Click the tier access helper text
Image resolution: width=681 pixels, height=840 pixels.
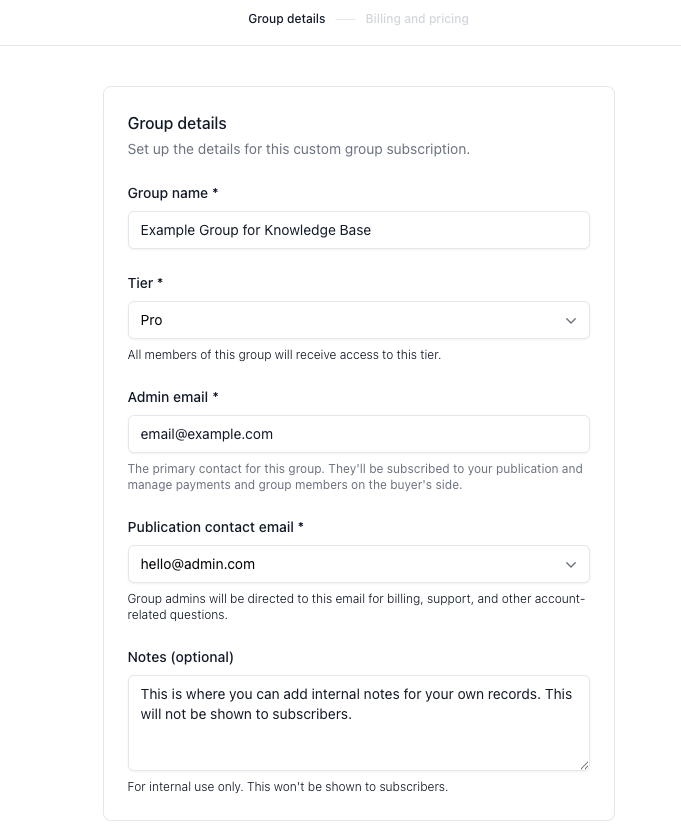pos(284,355)
